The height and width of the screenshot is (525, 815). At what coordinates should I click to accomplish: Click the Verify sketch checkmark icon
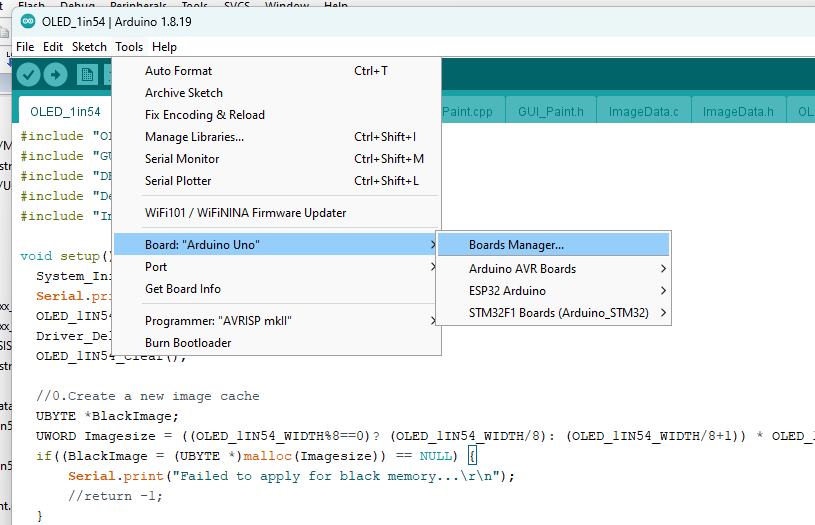pyautogui.click(x=29, y=75)
